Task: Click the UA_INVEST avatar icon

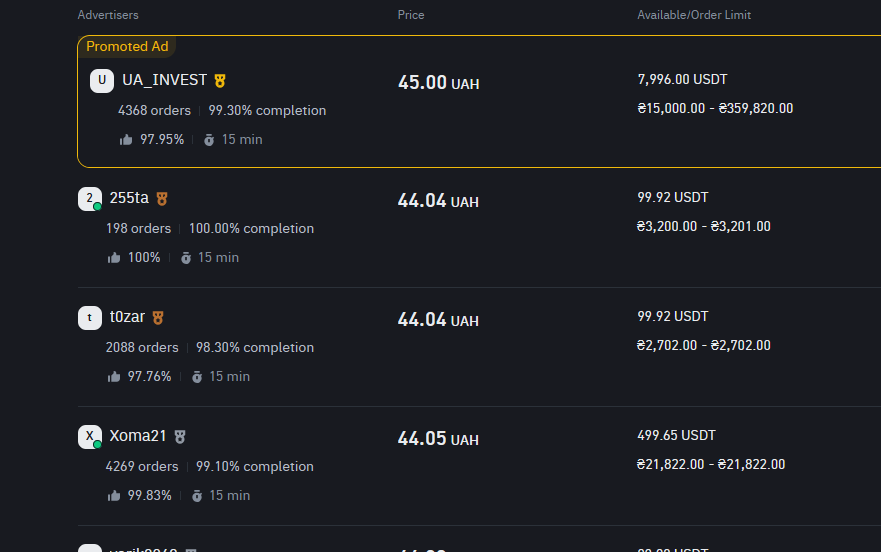Action: click(x=102, y=81)
